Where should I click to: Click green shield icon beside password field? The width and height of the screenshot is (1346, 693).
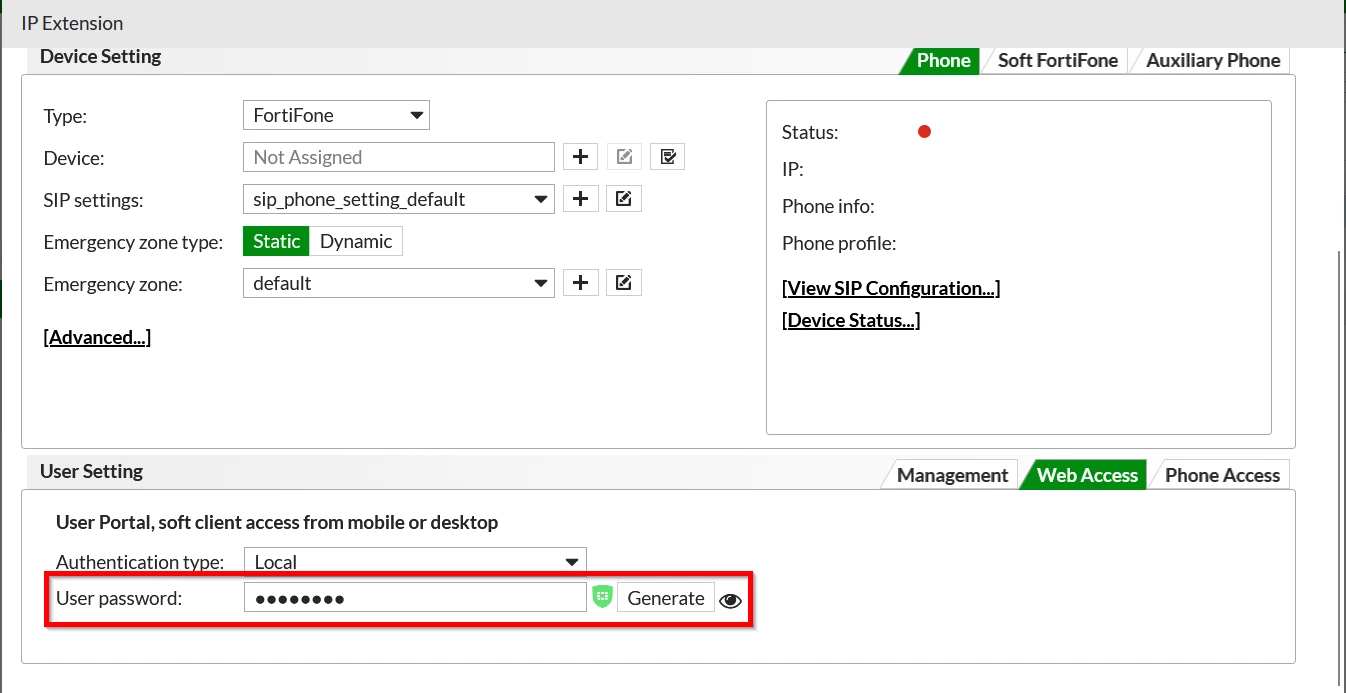602,597
